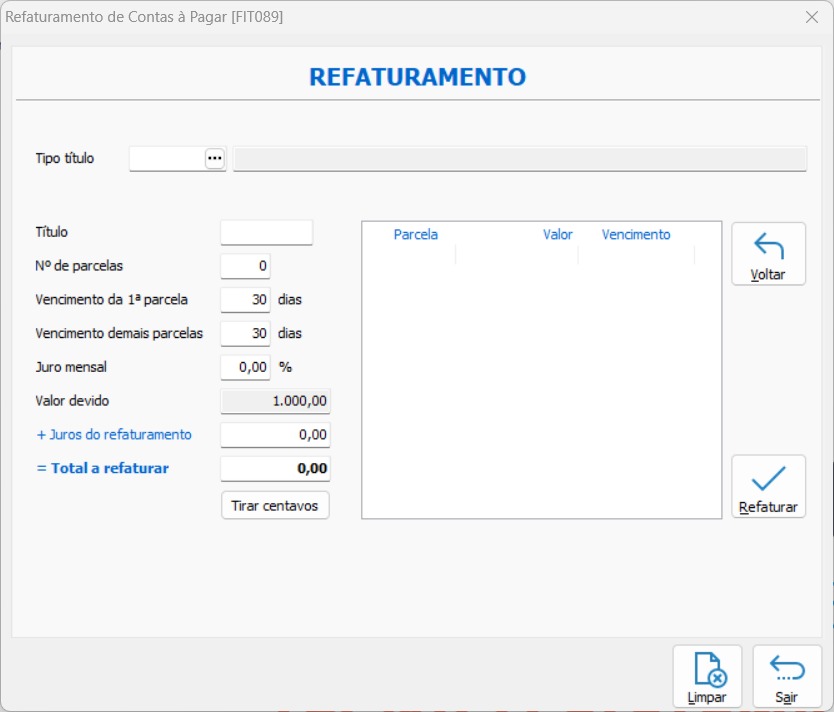The height and width of the screenshot is (712, 834).
Task: Select the Nº de parcelas field
Action: click(245, 266)
